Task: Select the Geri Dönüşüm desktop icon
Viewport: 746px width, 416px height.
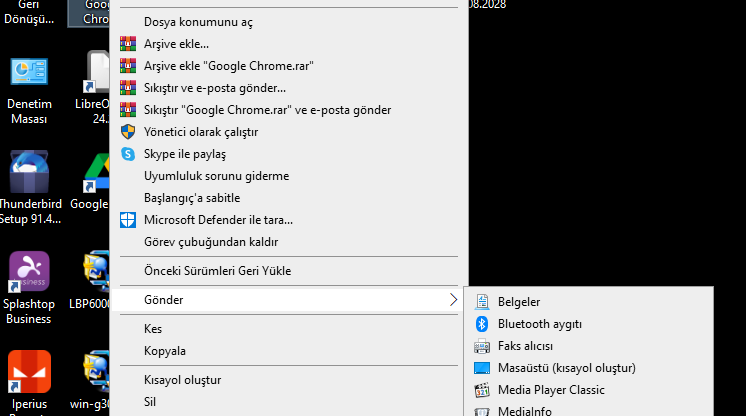Action: tap(29, 12)
